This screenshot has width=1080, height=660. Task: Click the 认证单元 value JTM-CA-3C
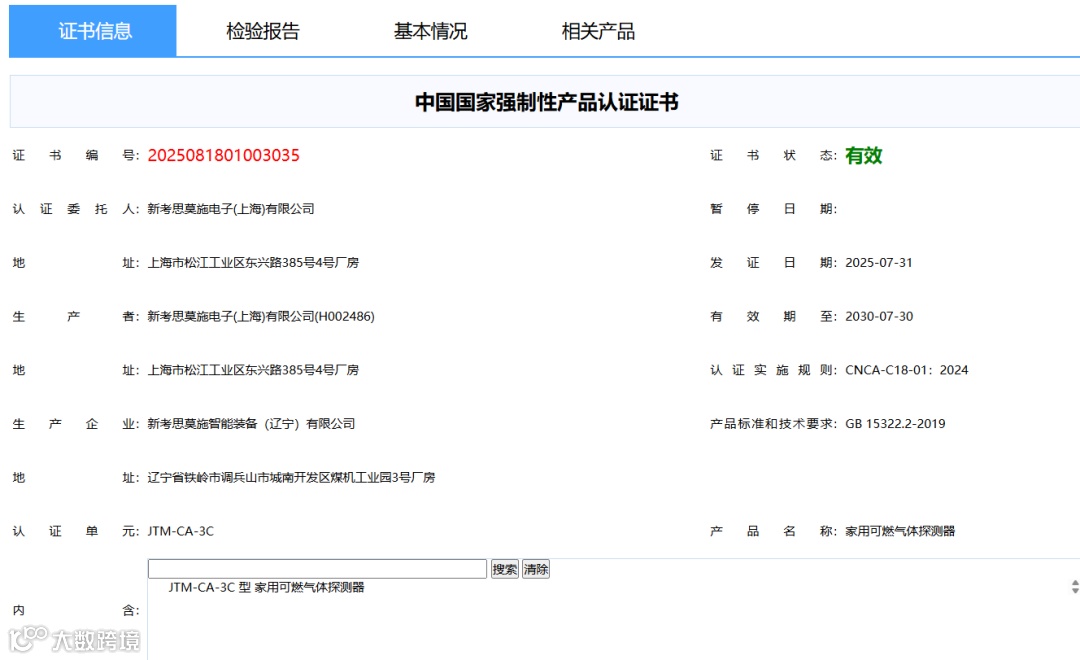click(x=180, y=531)
